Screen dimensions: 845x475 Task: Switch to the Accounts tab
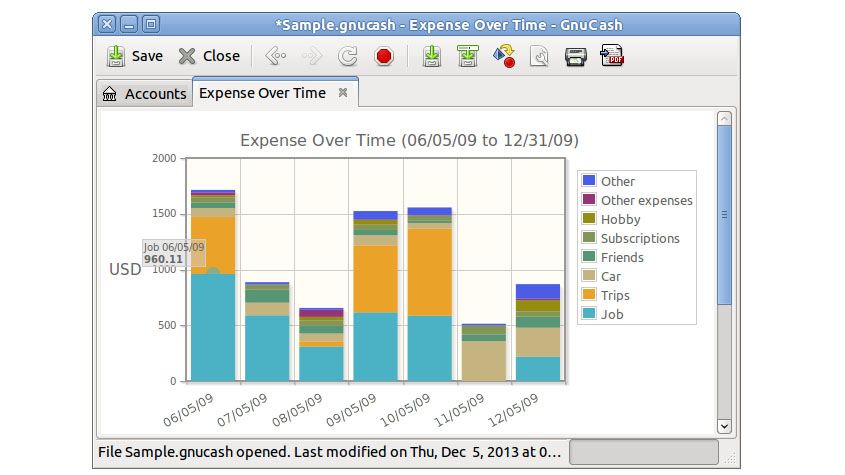pos(144,94)
